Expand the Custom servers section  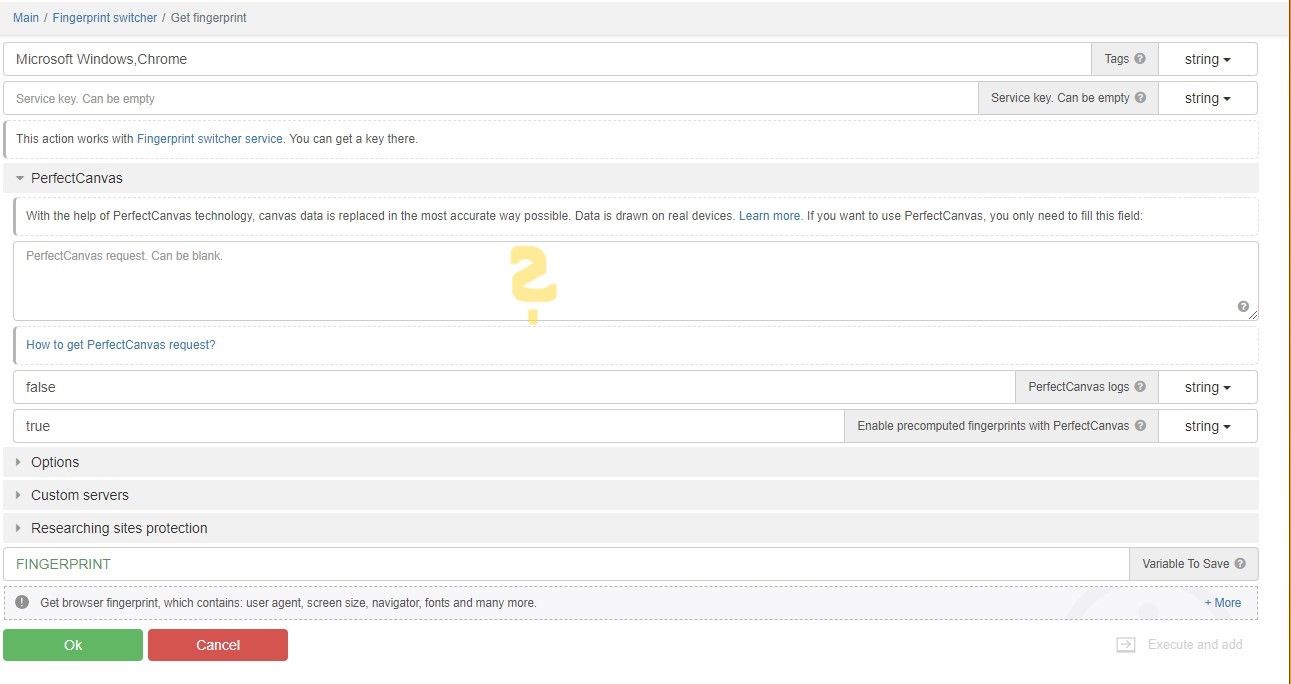tap(79, 495)
